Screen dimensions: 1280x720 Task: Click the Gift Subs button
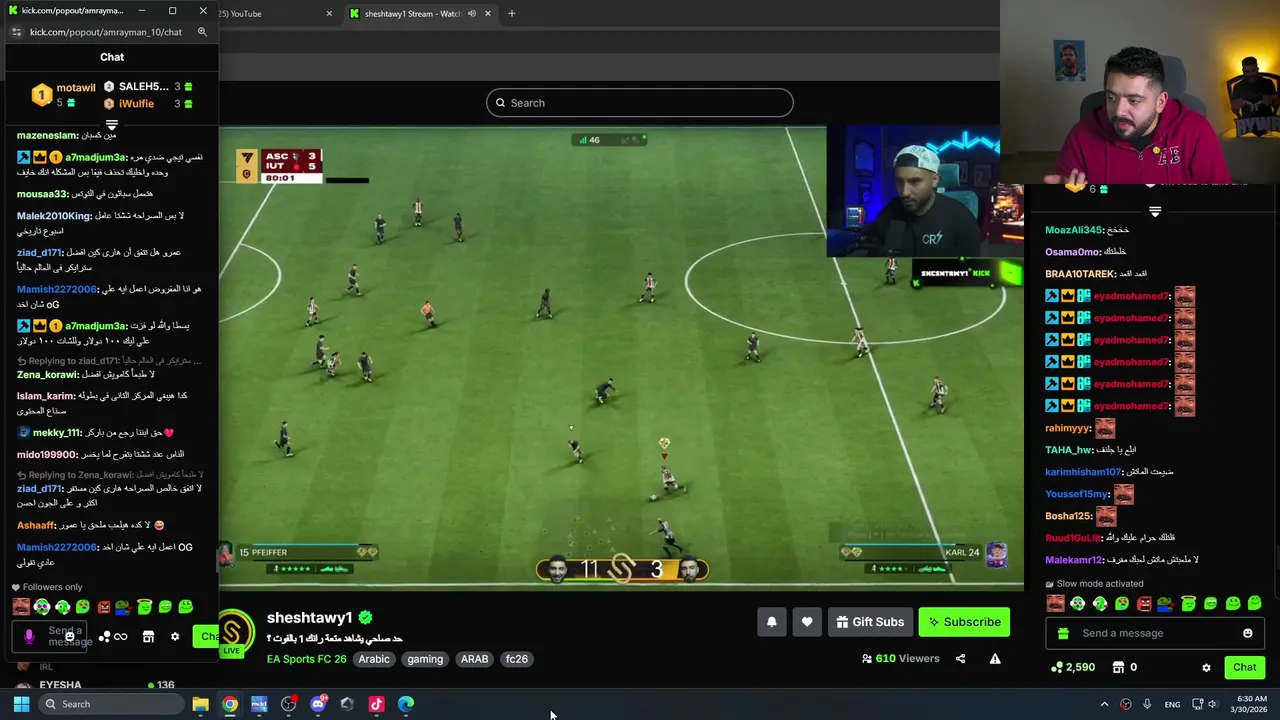[x=869, y=622]
